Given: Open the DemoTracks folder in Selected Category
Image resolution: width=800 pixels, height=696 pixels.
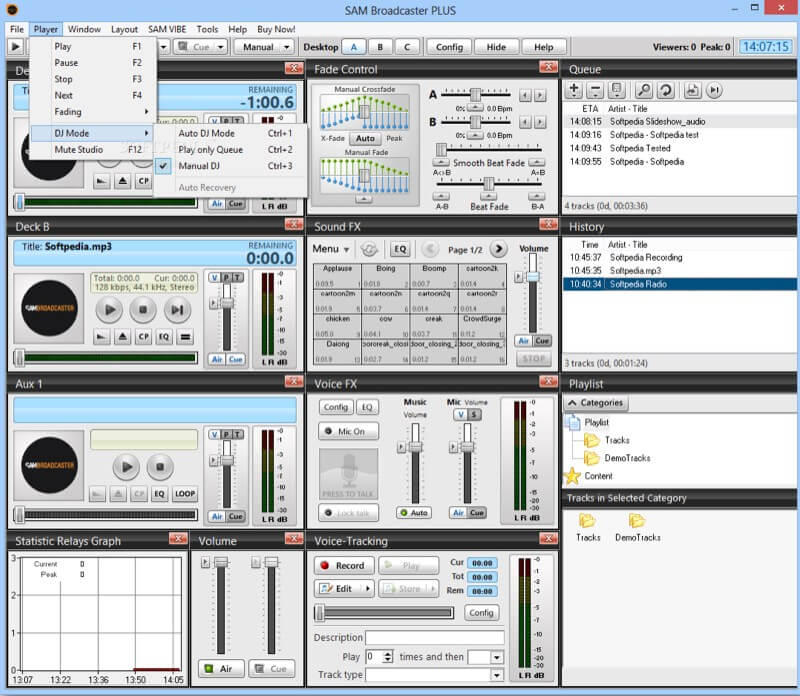Looking at the screenshot, I should (x=637, y=528).
